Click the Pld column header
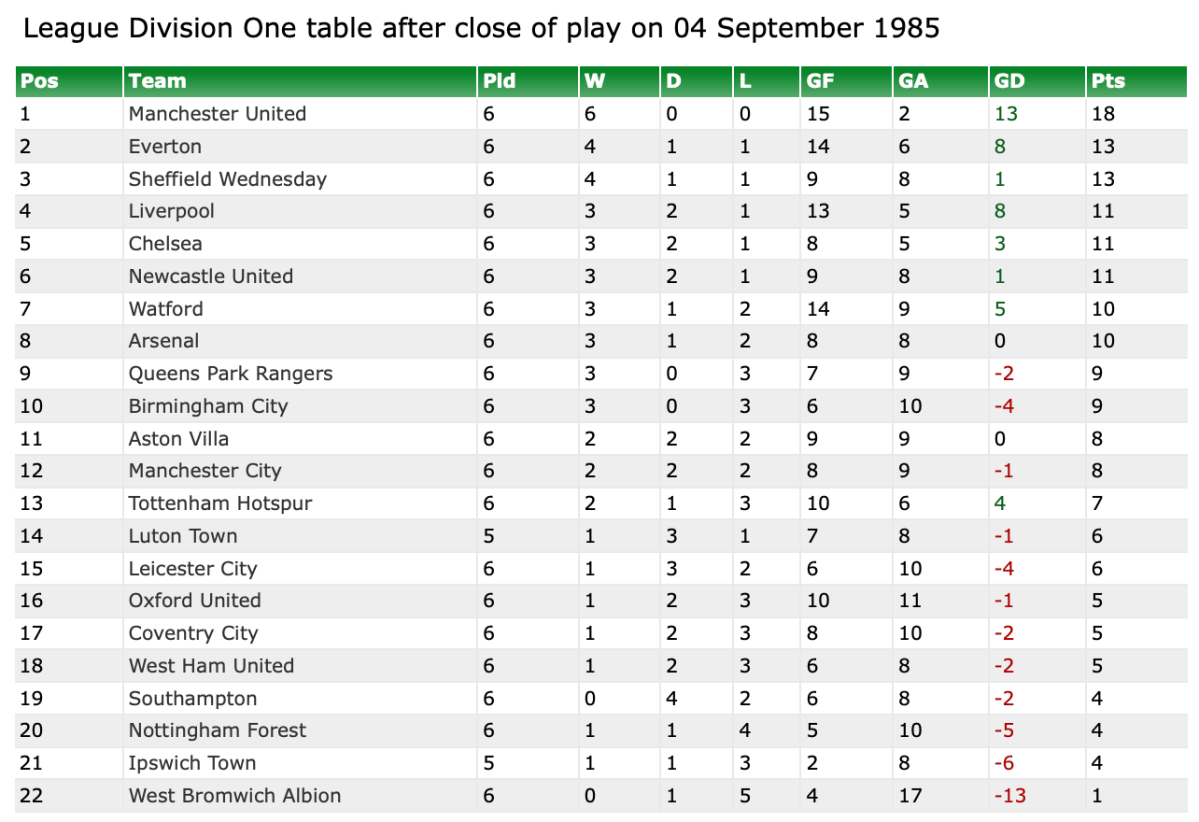Image resolution: width=1199 pixels, height=822 pixels. pyautogui.click(x=499, y=82)
